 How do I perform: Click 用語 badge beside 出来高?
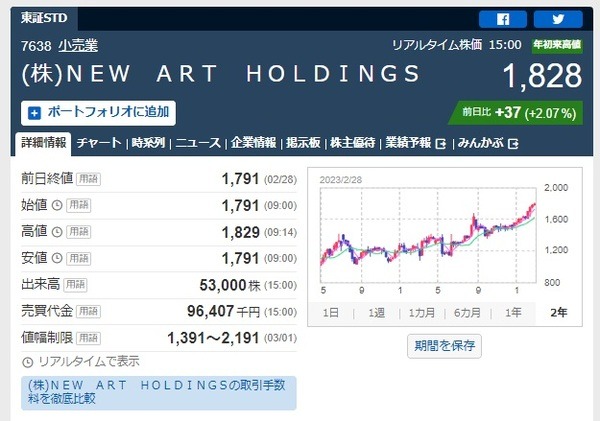(87, 284)
